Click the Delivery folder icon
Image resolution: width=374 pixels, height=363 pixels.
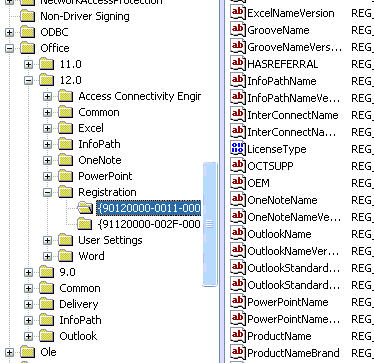click(47, 304)
